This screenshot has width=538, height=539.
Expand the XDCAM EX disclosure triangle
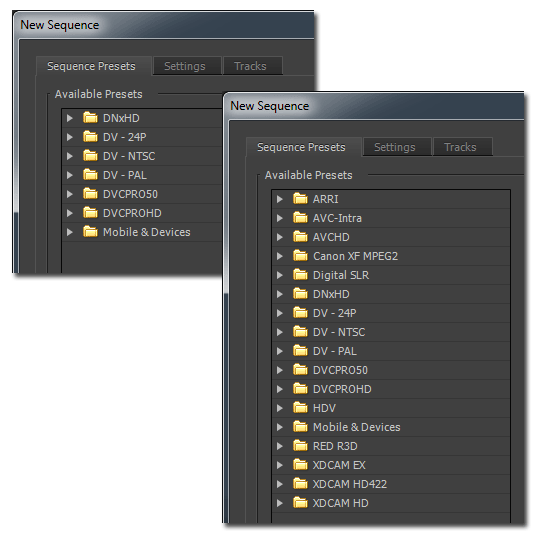(x=280, y=465)
